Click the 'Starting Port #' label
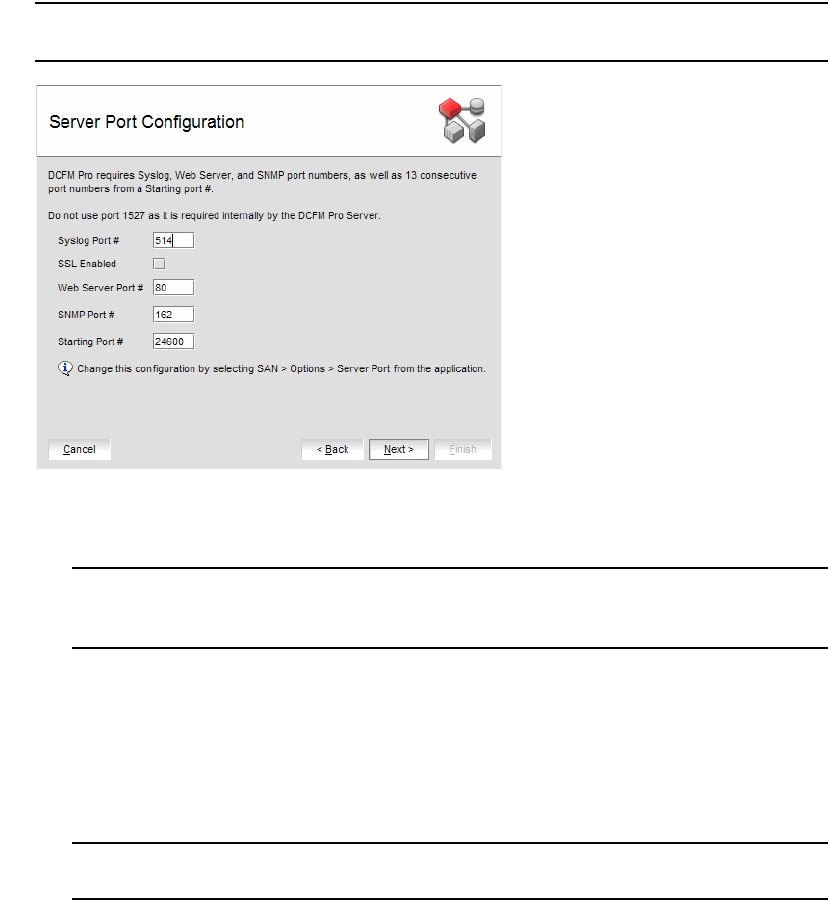 click(90, 342)
